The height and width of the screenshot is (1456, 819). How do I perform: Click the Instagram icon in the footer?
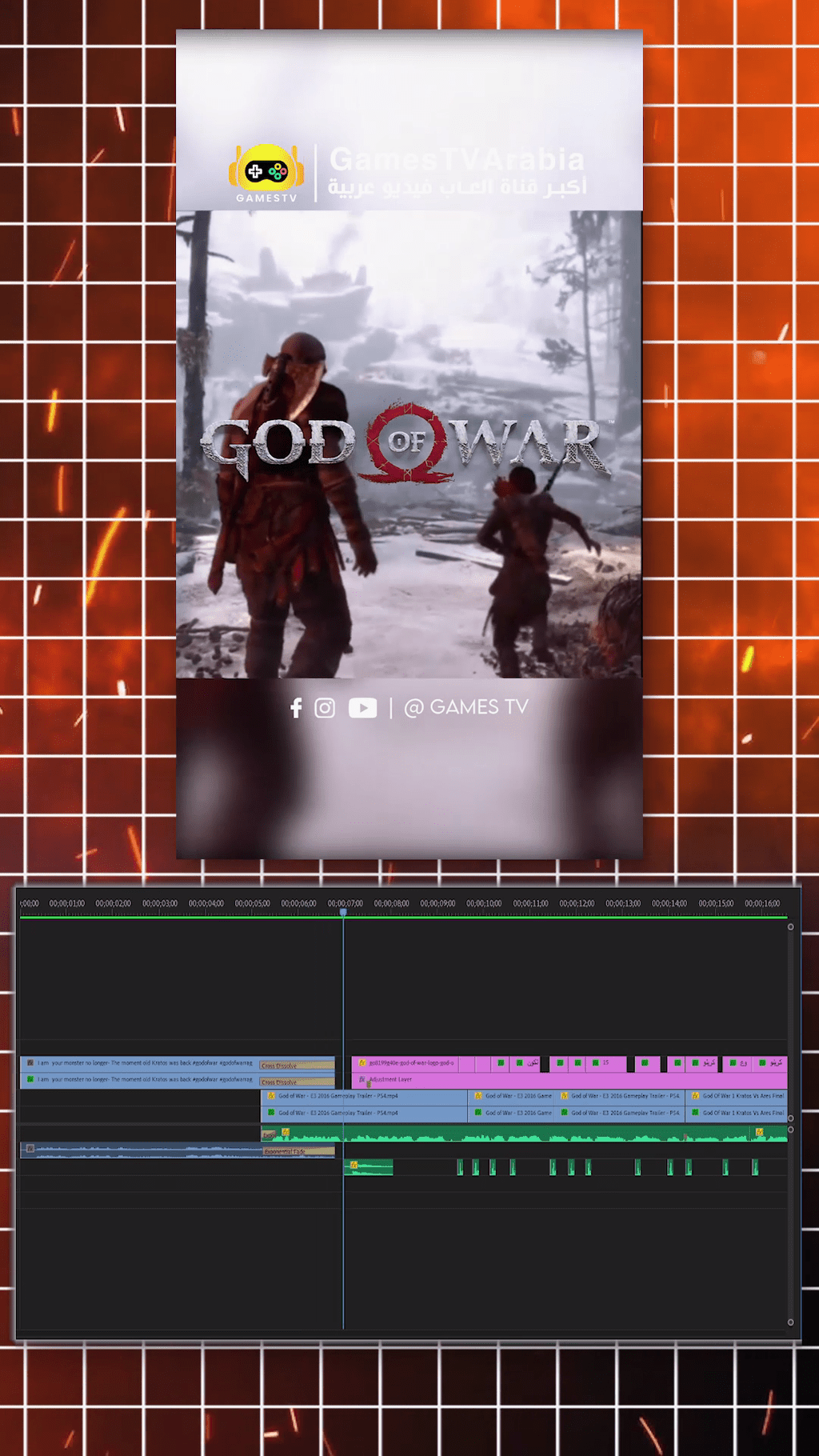click(x=325, y=708)
